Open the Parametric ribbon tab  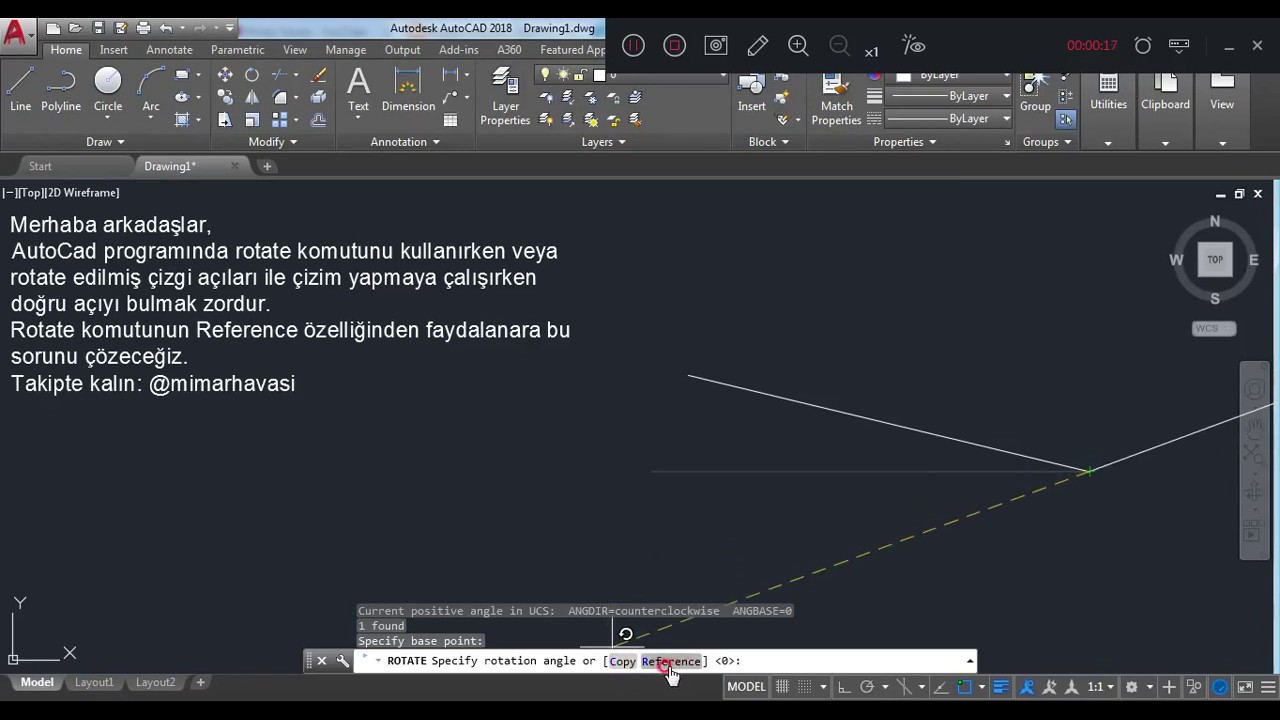click(237, 50)
